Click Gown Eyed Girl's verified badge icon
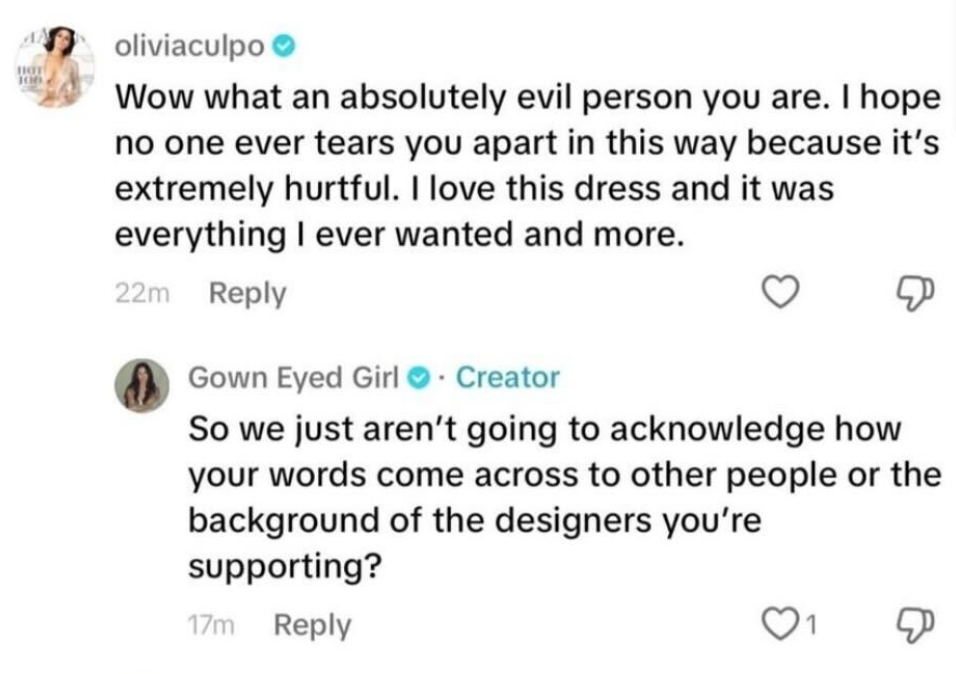The width and height of the screenshot is (956, 674). tap(418, 378)
